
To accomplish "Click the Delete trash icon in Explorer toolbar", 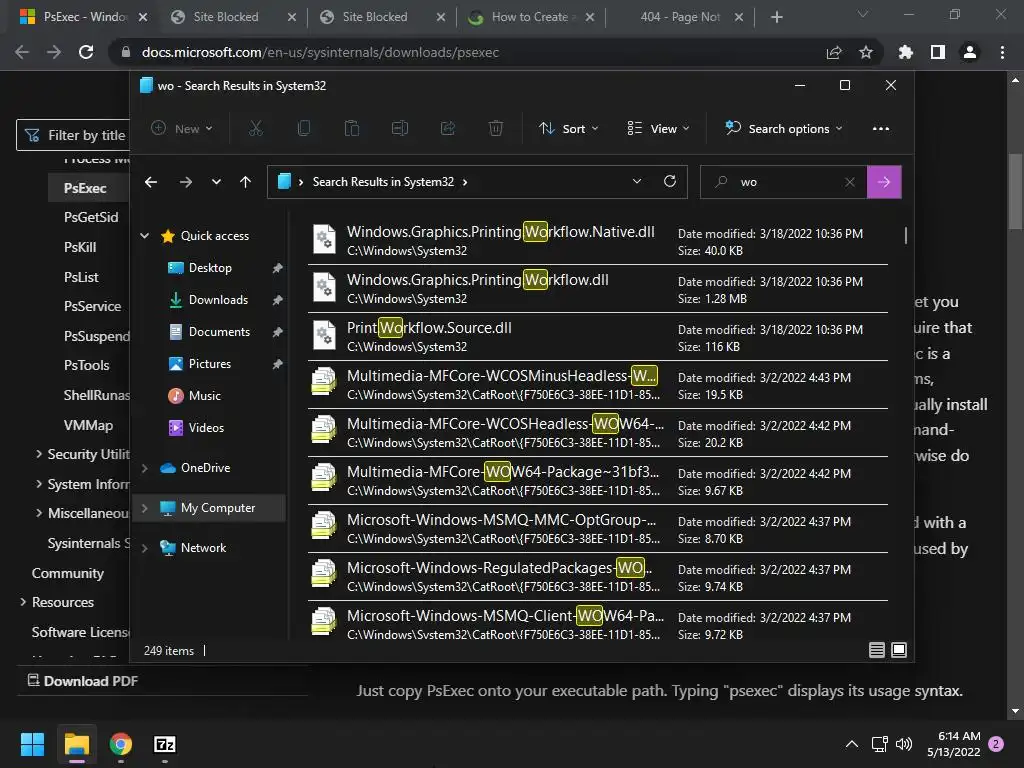I will (x=496, y=129).
